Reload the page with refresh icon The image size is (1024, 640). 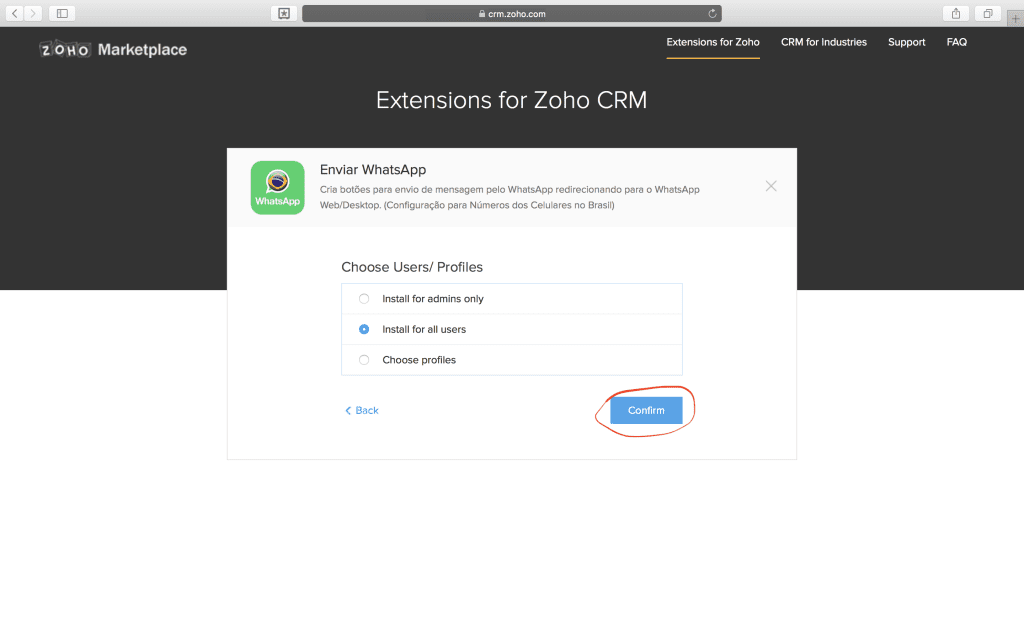[x=712, y=14]
